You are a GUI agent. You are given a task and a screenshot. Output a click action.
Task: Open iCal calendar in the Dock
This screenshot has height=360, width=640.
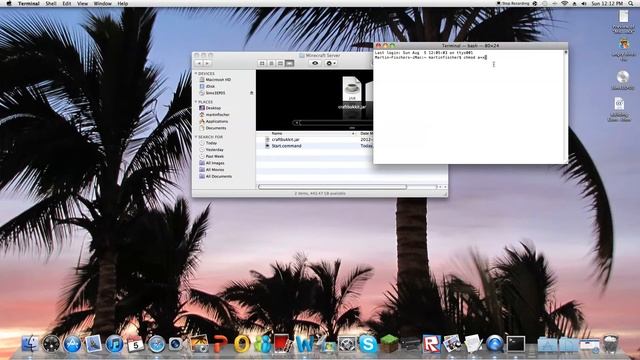pyautogui.click(x=136, y=344)
